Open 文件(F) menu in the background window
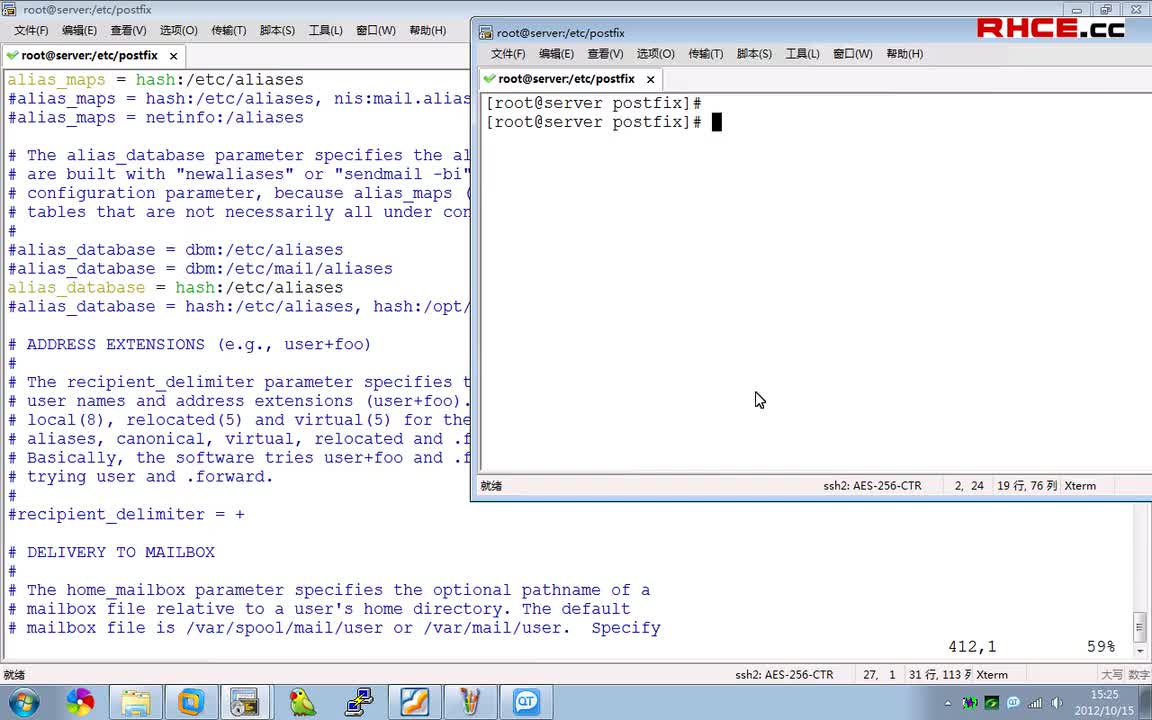1152x720 pixels. click(31, 30)
